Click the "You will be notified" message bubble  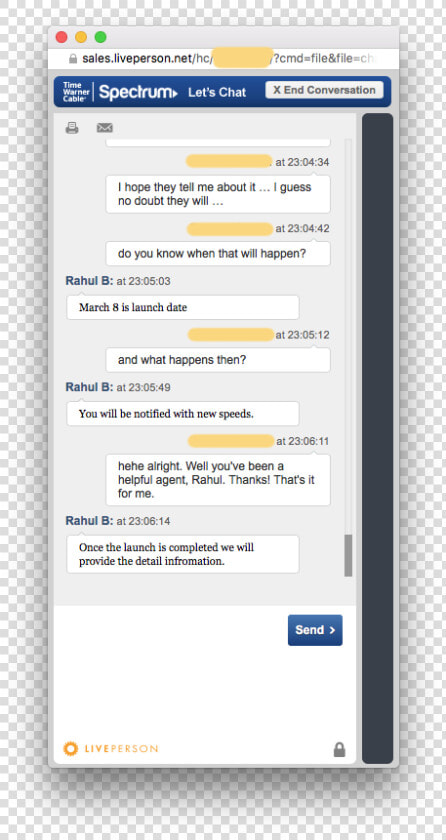point(183,414)
